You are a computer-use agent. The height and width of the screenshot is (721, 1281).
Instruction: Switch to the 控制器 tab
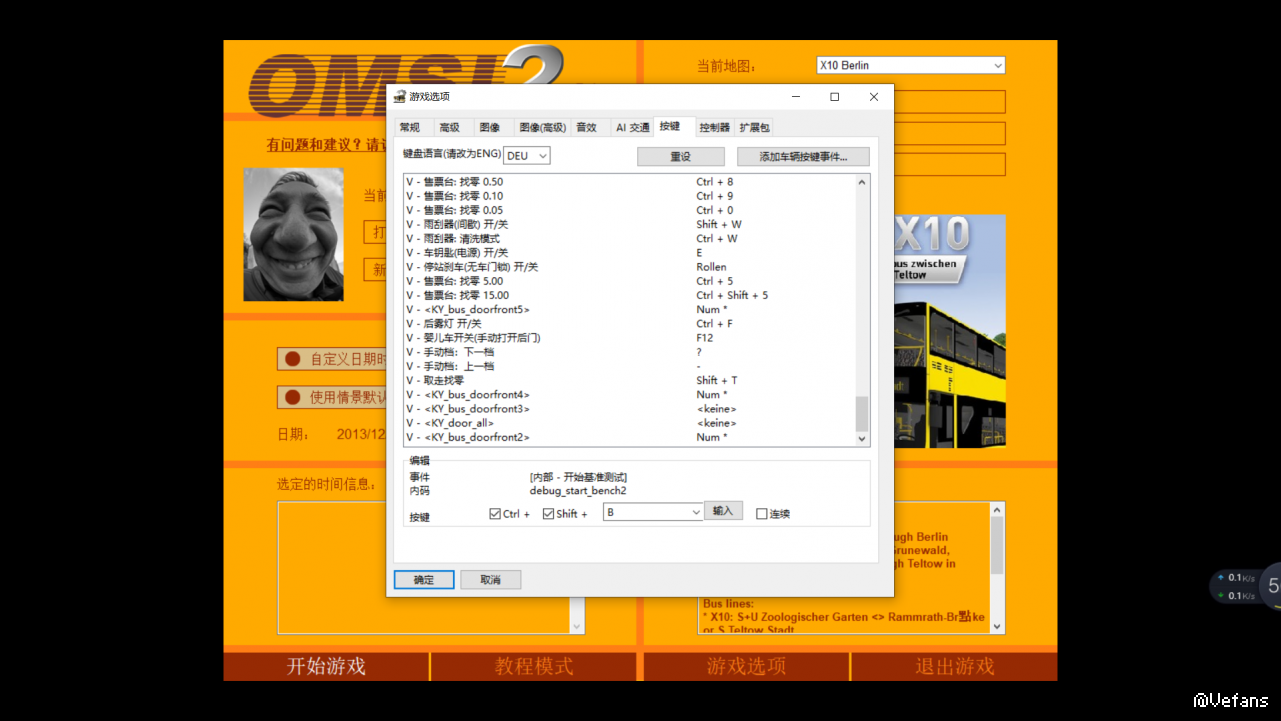coord(715,127)
